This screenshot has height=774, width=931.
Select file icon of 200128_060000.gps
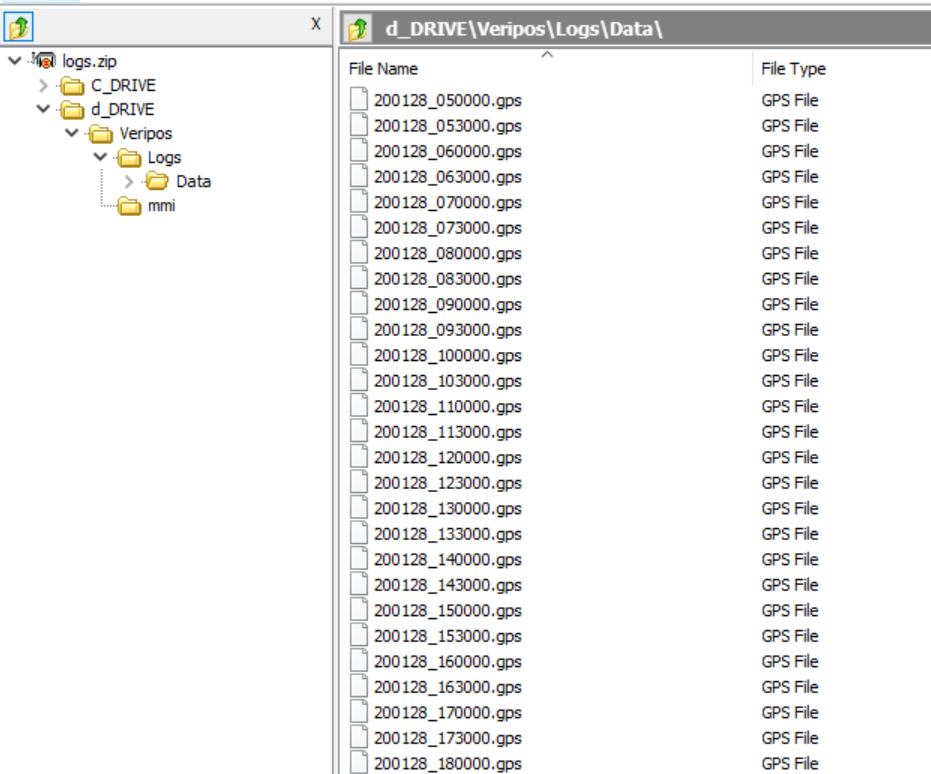[359, 150]
